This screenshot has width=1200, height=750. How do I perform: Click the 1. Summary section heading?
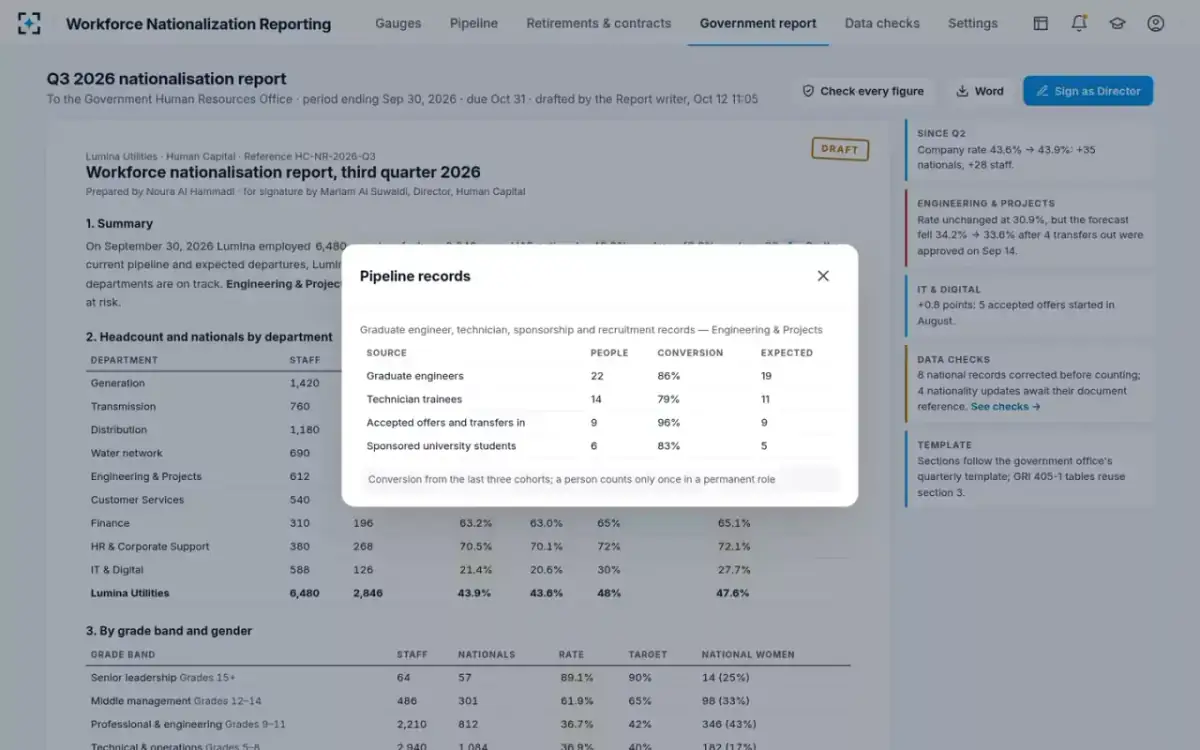(x=119, y=224)
